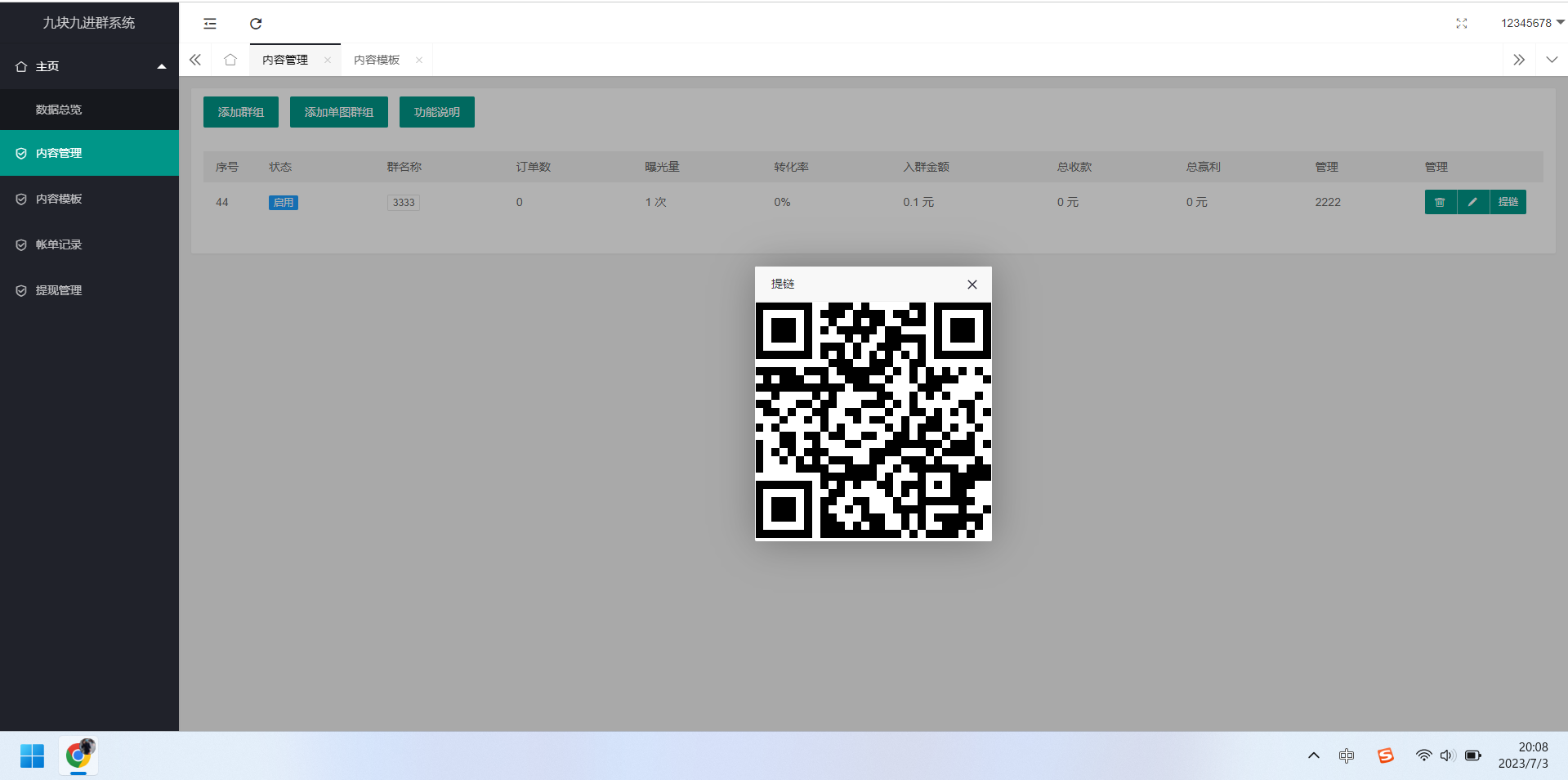Click the 转化率 column header
The image size is (1568, 780).
[x=791, y=167]
